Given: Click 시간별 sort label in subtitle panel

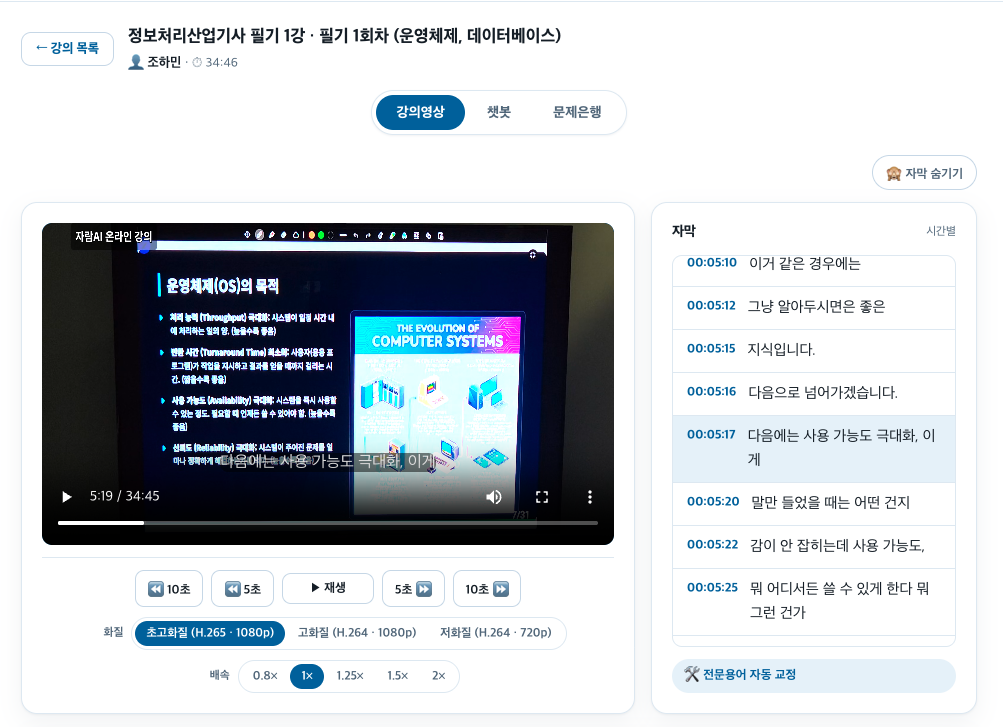Looking at the screenshot, I should click(941, 231).
